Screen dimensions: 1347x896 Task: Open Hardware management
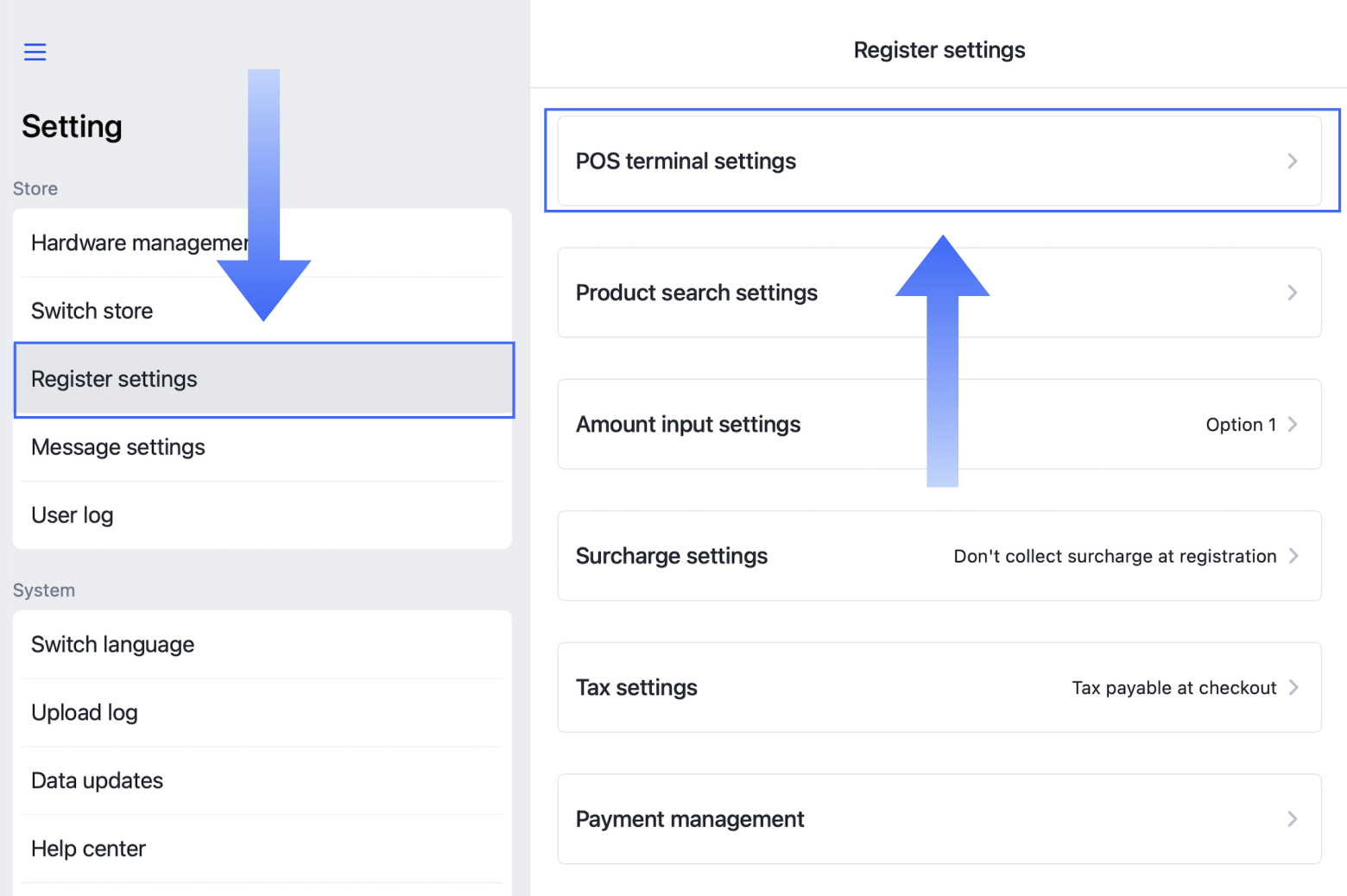click(x=138, y=243)
